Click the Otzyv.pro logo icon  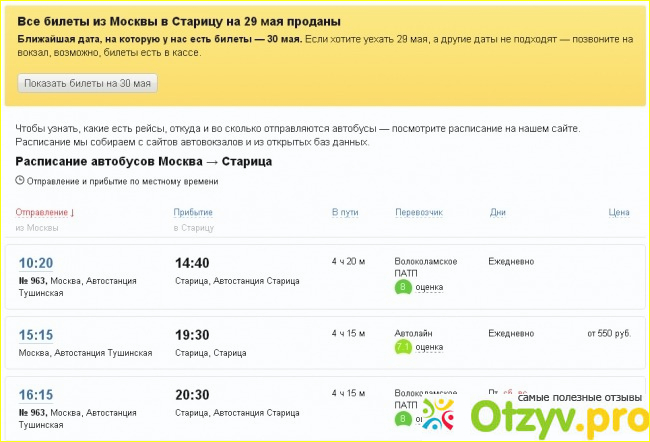tap(437, 414)
